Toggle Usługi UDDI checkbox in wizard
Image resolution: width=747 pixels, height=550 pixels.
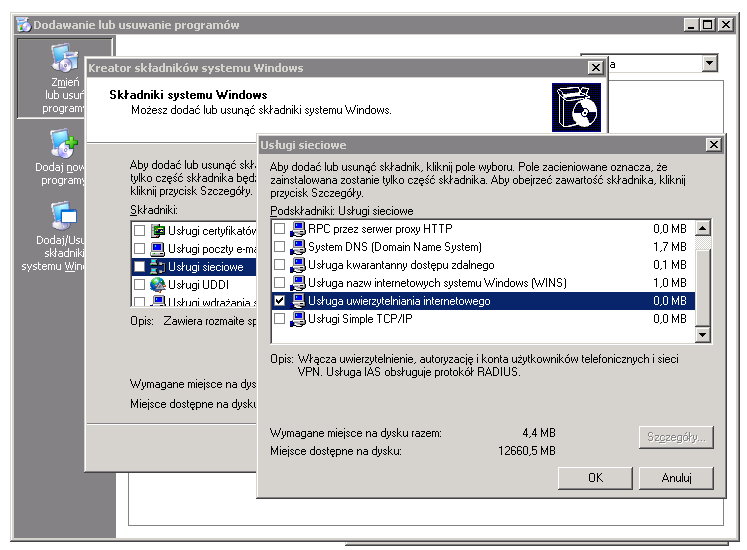pos(140,285)
